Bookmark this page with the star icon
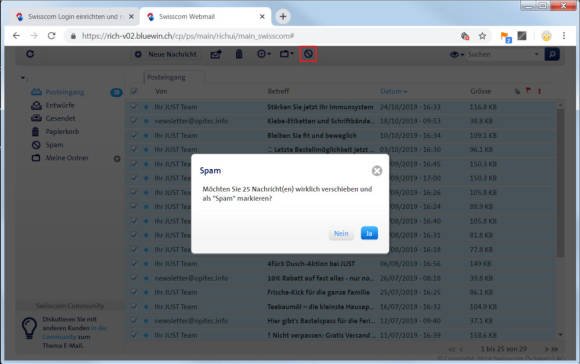 click(482, 36)
